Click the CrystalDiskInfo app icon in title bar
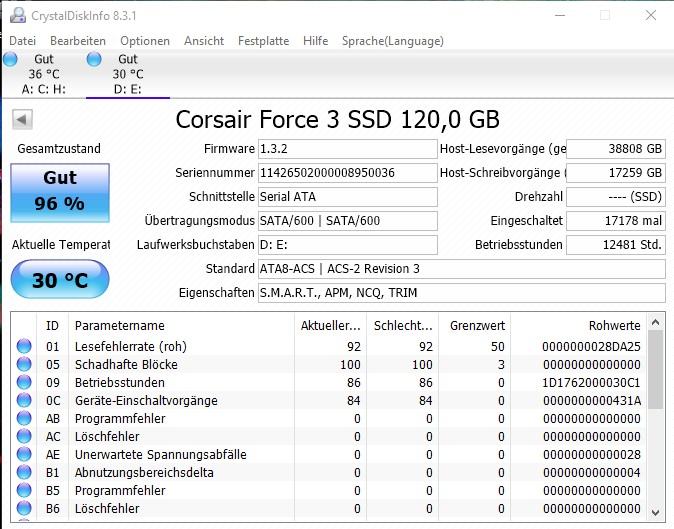This screenshot has height=529, width=674. pyautogui.click(x=18, y=15)
